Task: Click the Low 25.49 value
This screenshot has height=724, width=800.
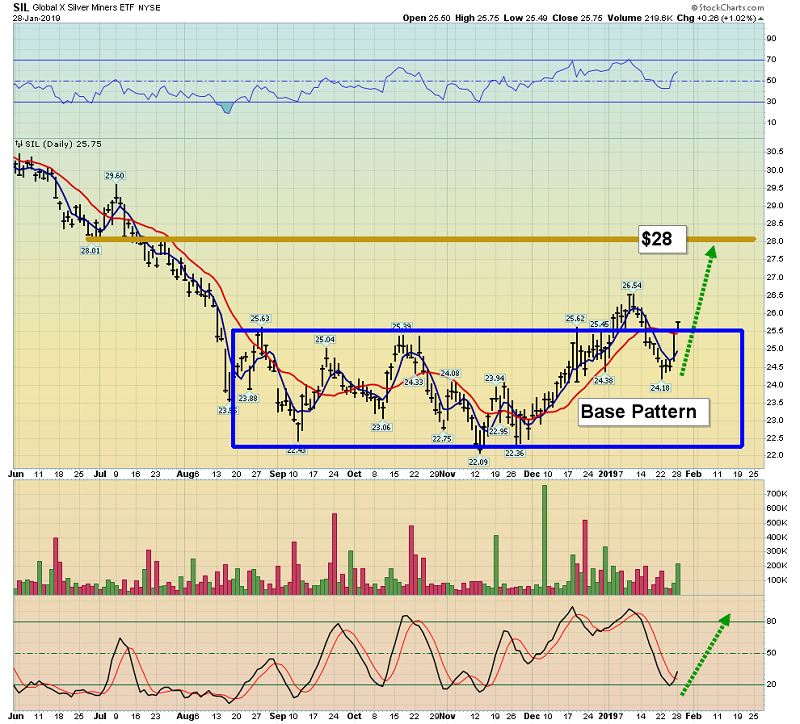Action: (525, 18)
